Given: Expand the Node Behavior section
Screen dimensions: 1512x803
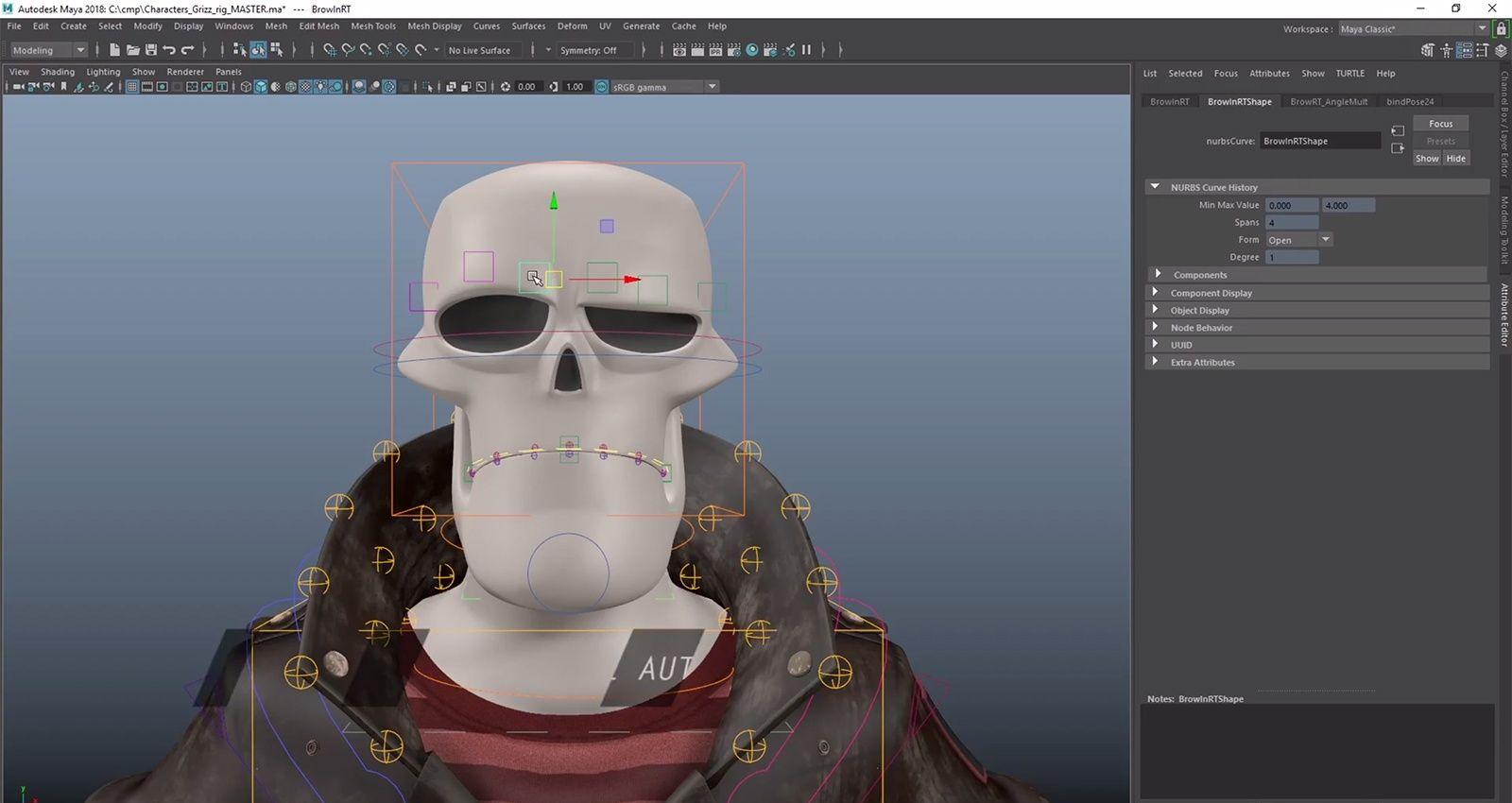Looking at the screenshot, I should (1155, 327).
